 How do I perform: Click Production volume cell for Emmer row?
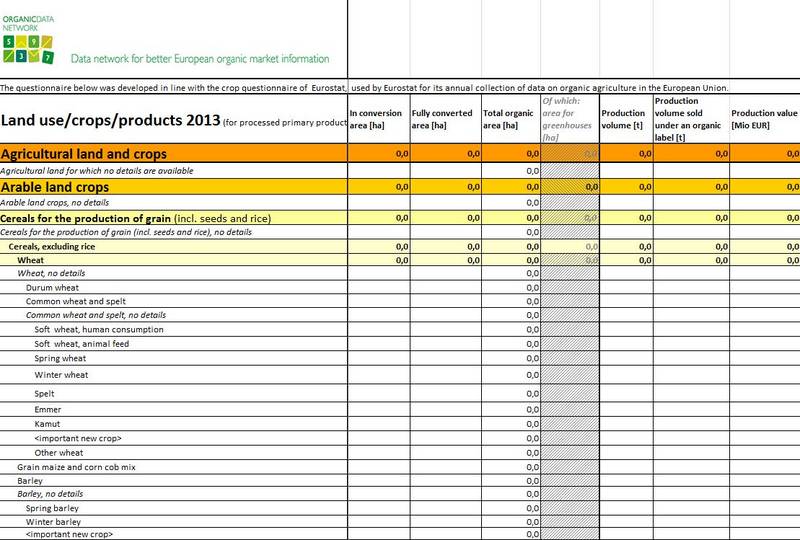coord(626,409)
